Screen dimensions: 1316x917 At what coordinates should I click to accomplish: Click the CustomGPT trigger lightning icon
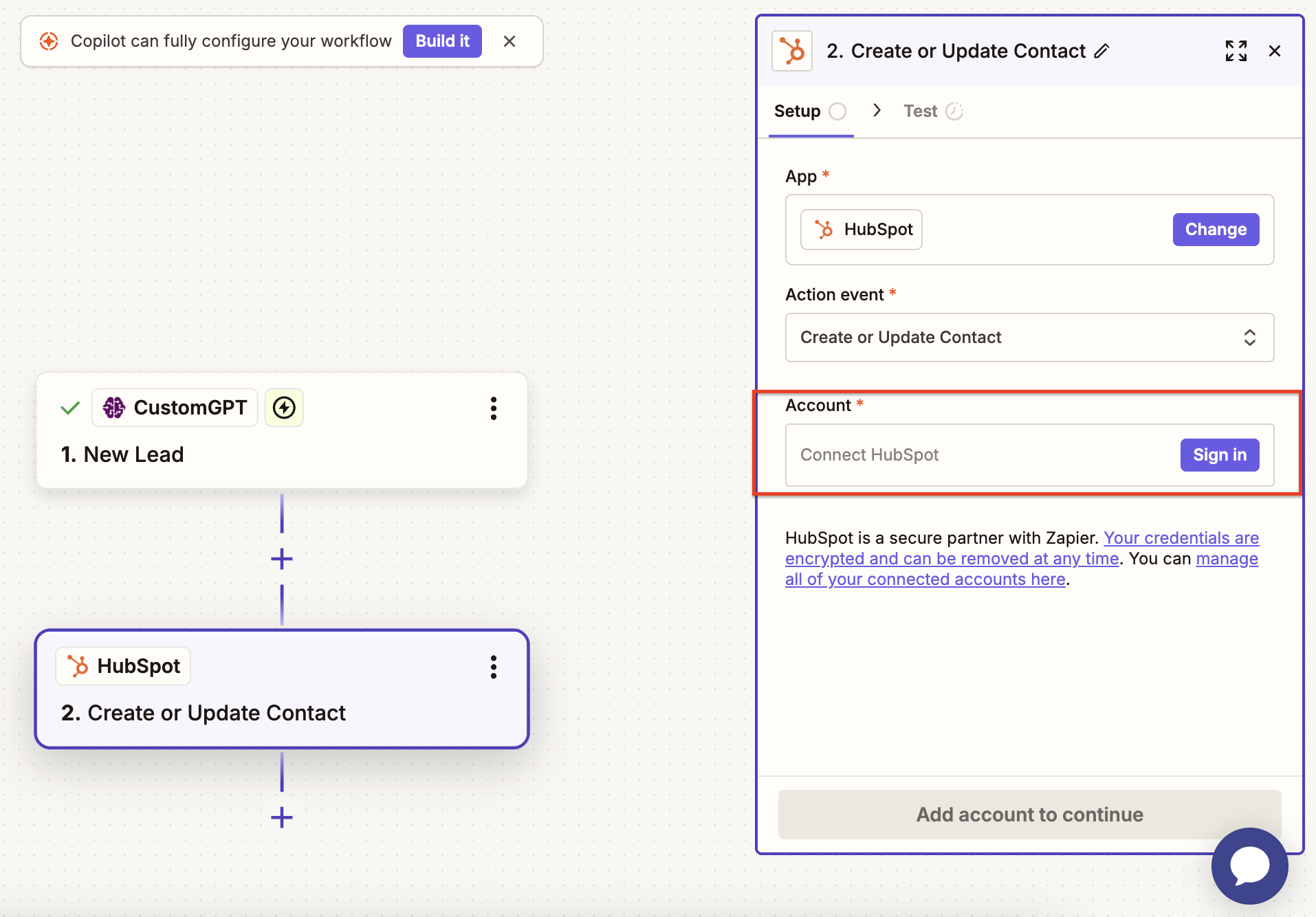point(284,408)
